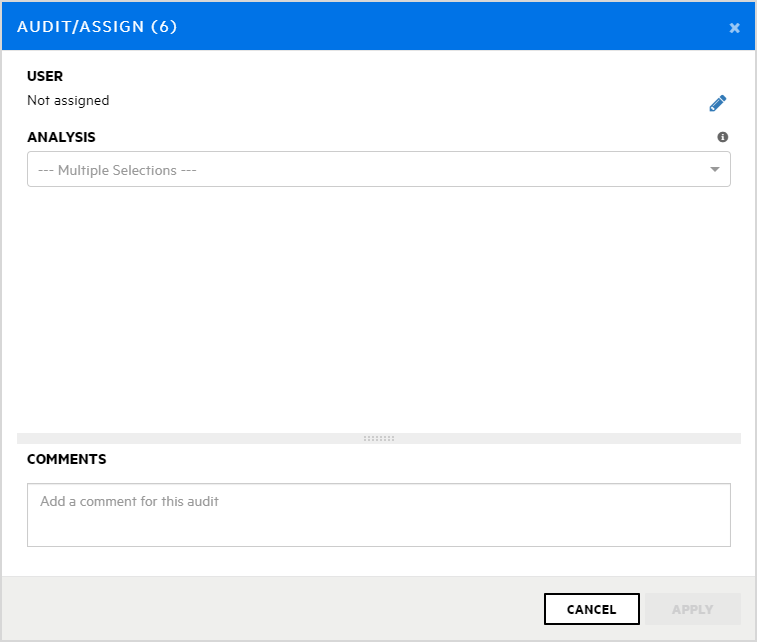The height and width of the screenshot is (642, 757).
Task: Click the gray footer bar left of Cancel
Action: click(x=270, y=609)
